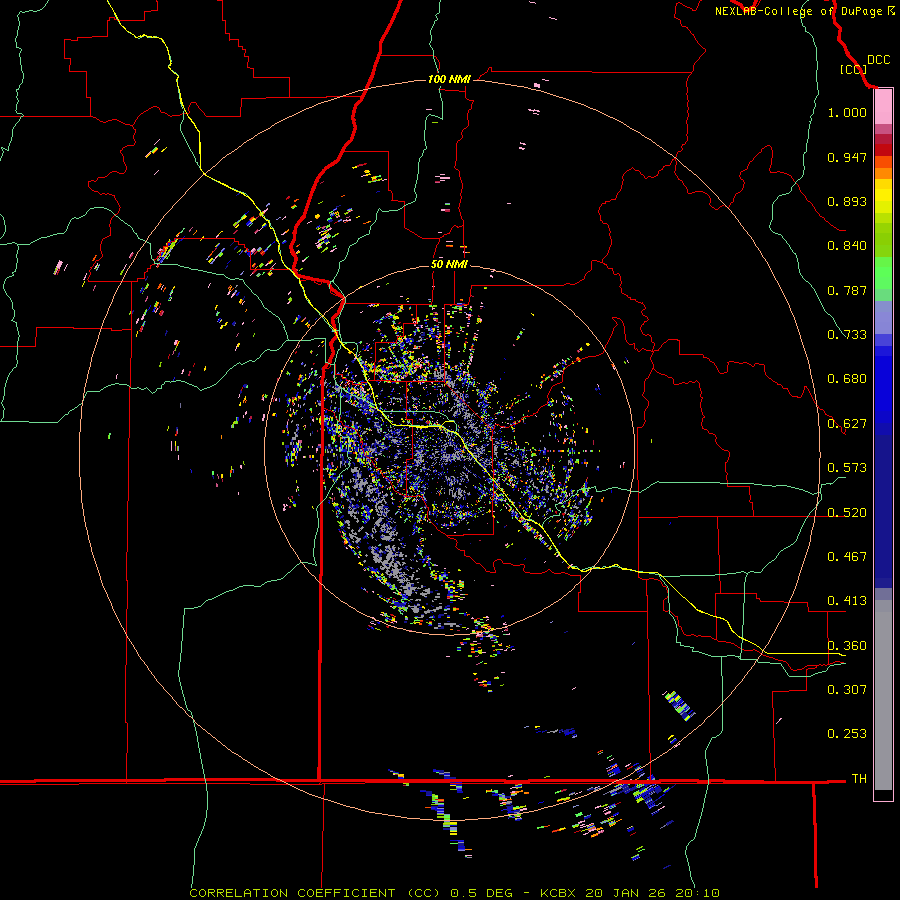This screenshot has height=900, width=900.
Task: Click the 0.733 scale value
Action: coord(847,335)
